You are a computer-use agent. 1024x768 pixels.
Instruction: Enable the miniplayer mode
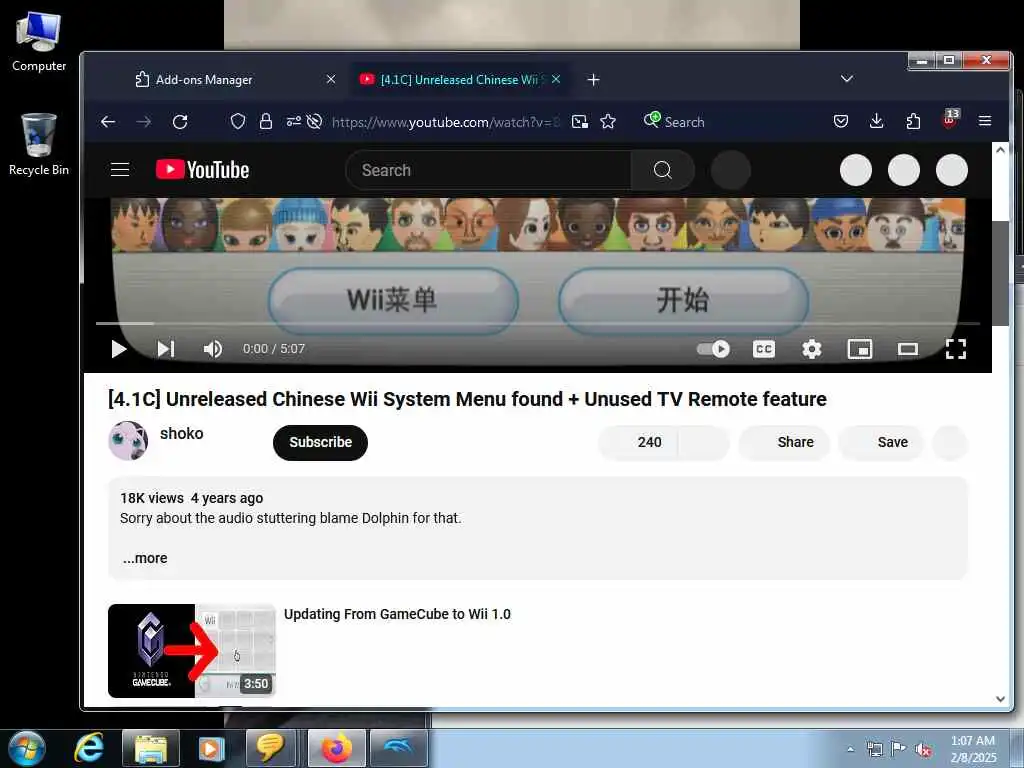[859, 349]
